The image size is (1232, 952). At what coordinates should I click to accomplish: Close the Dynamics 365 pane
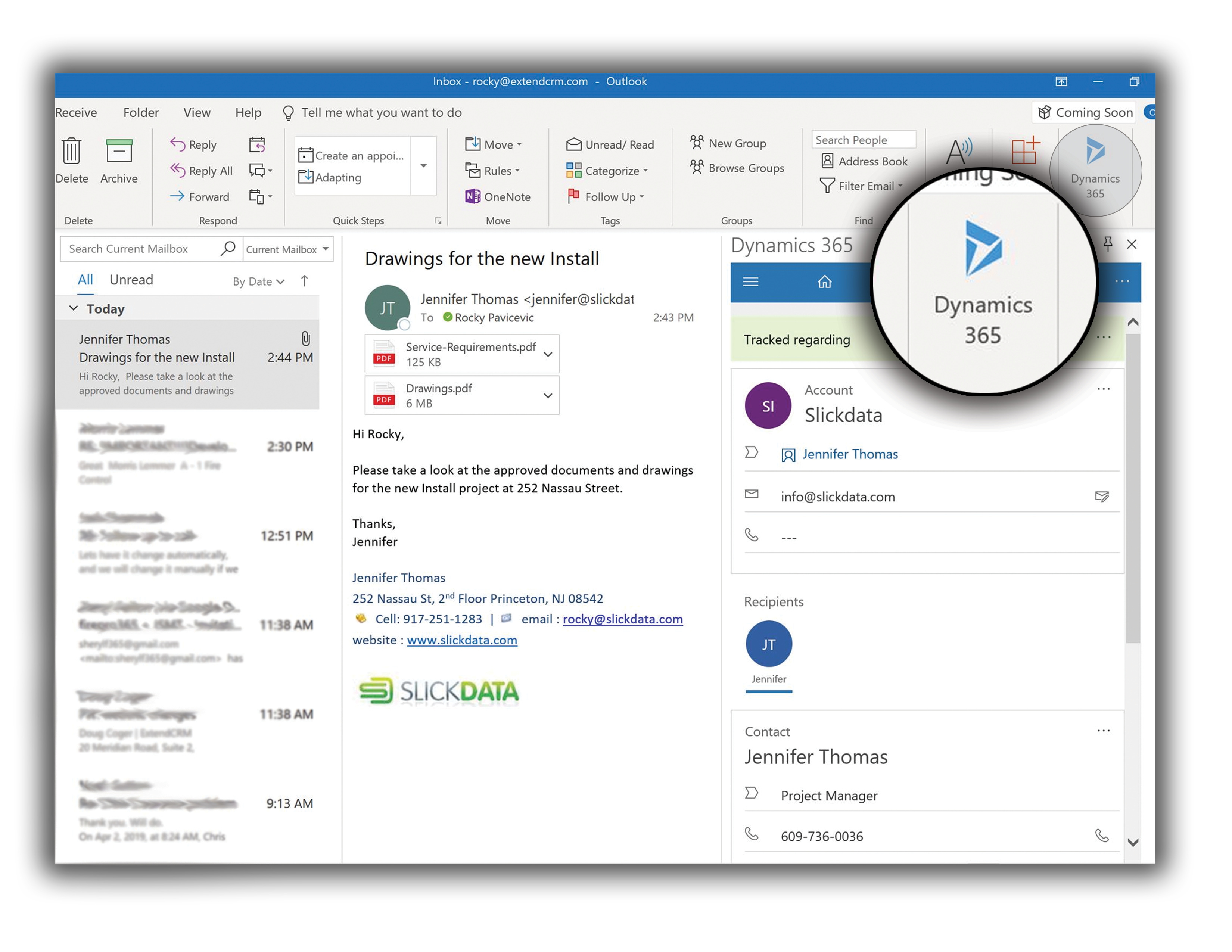click(x=1132, y=244)
